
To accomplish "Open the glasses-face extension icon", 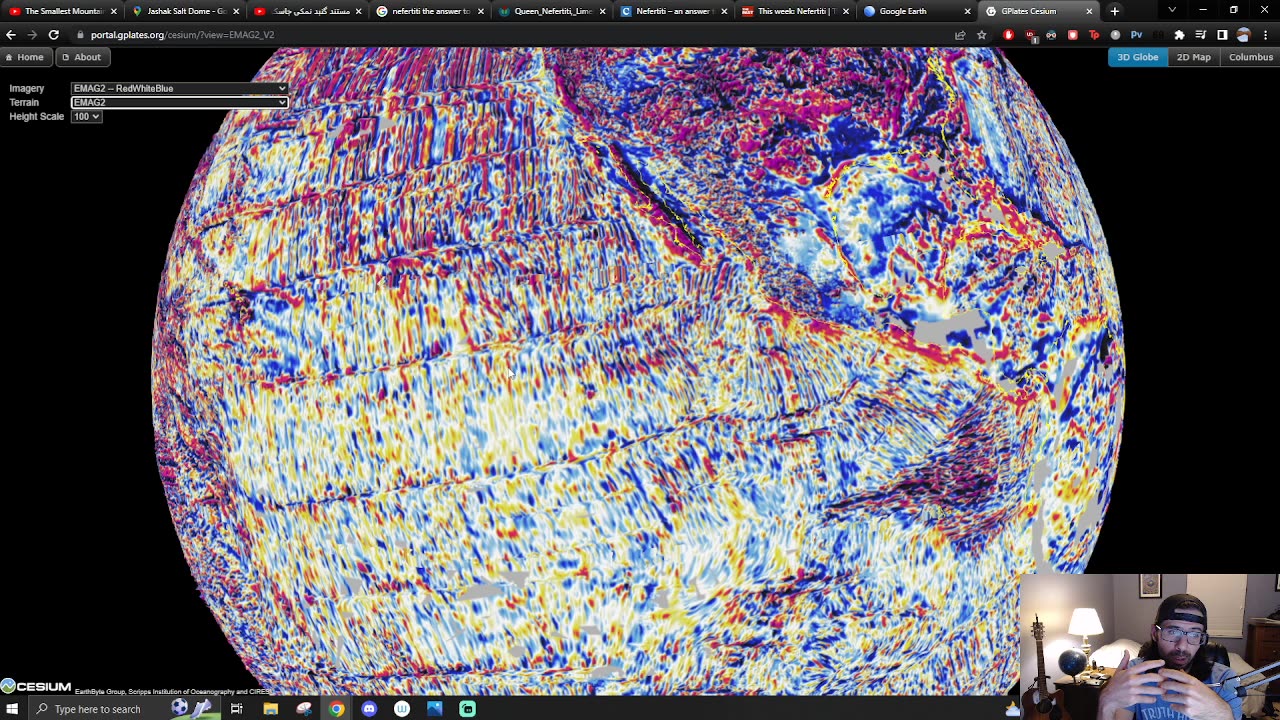I will [x=1051, y=35].
